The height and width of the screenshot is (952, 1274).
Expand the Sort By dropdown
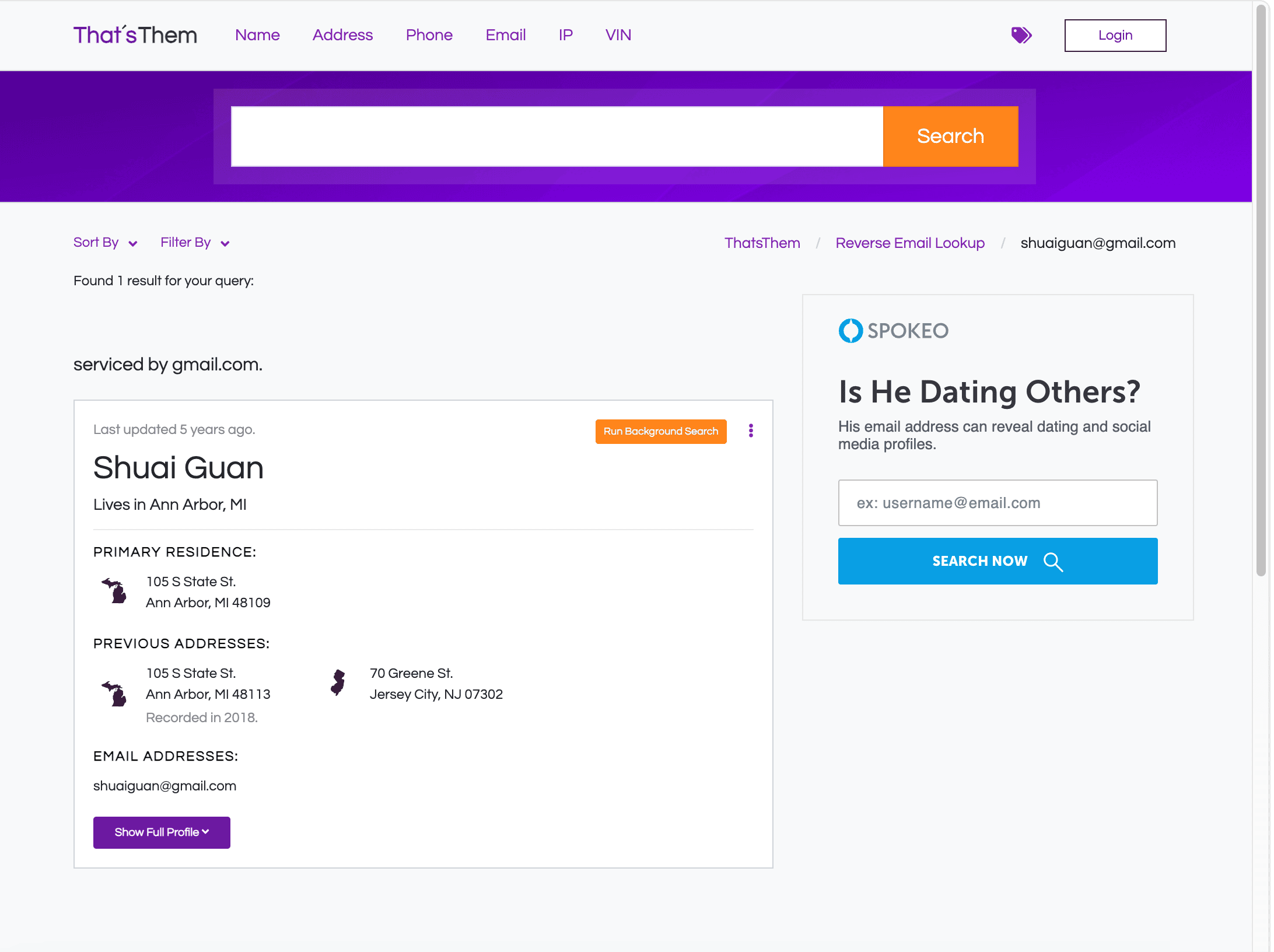tap(105, 243)
